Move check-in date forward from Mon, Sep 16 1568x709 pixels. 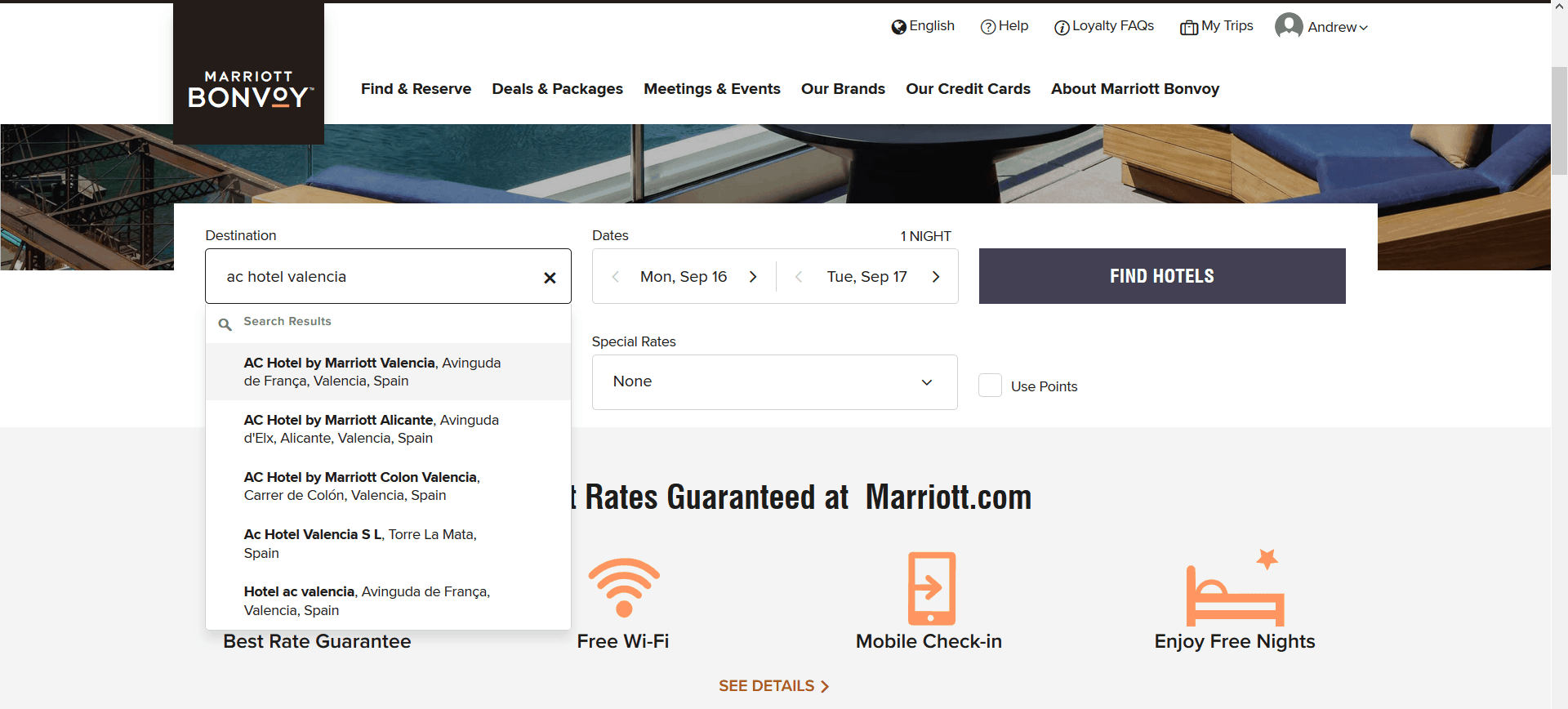(753, 277)
